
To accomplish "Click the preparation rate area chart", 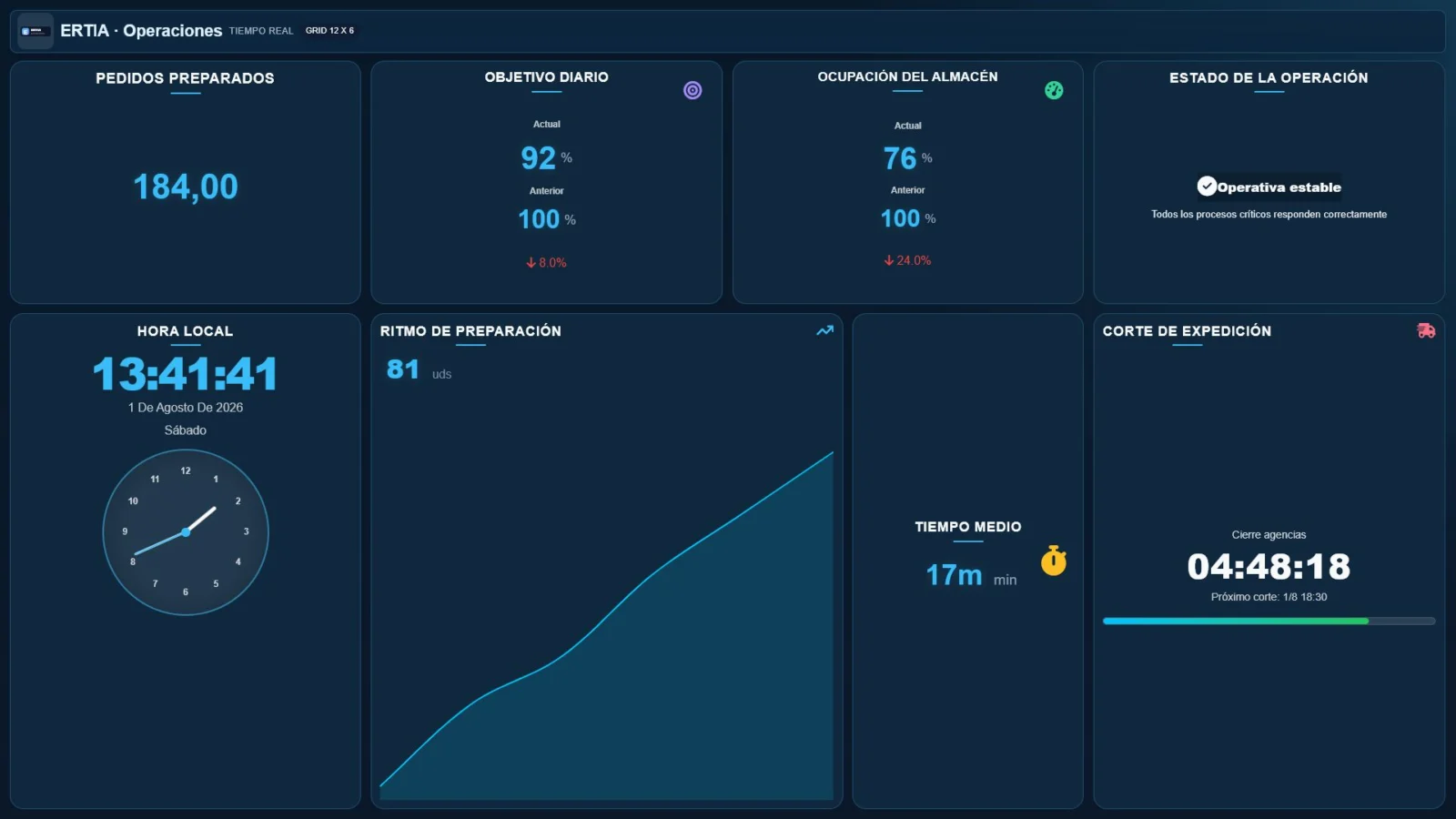I will (x=606, y=626).
